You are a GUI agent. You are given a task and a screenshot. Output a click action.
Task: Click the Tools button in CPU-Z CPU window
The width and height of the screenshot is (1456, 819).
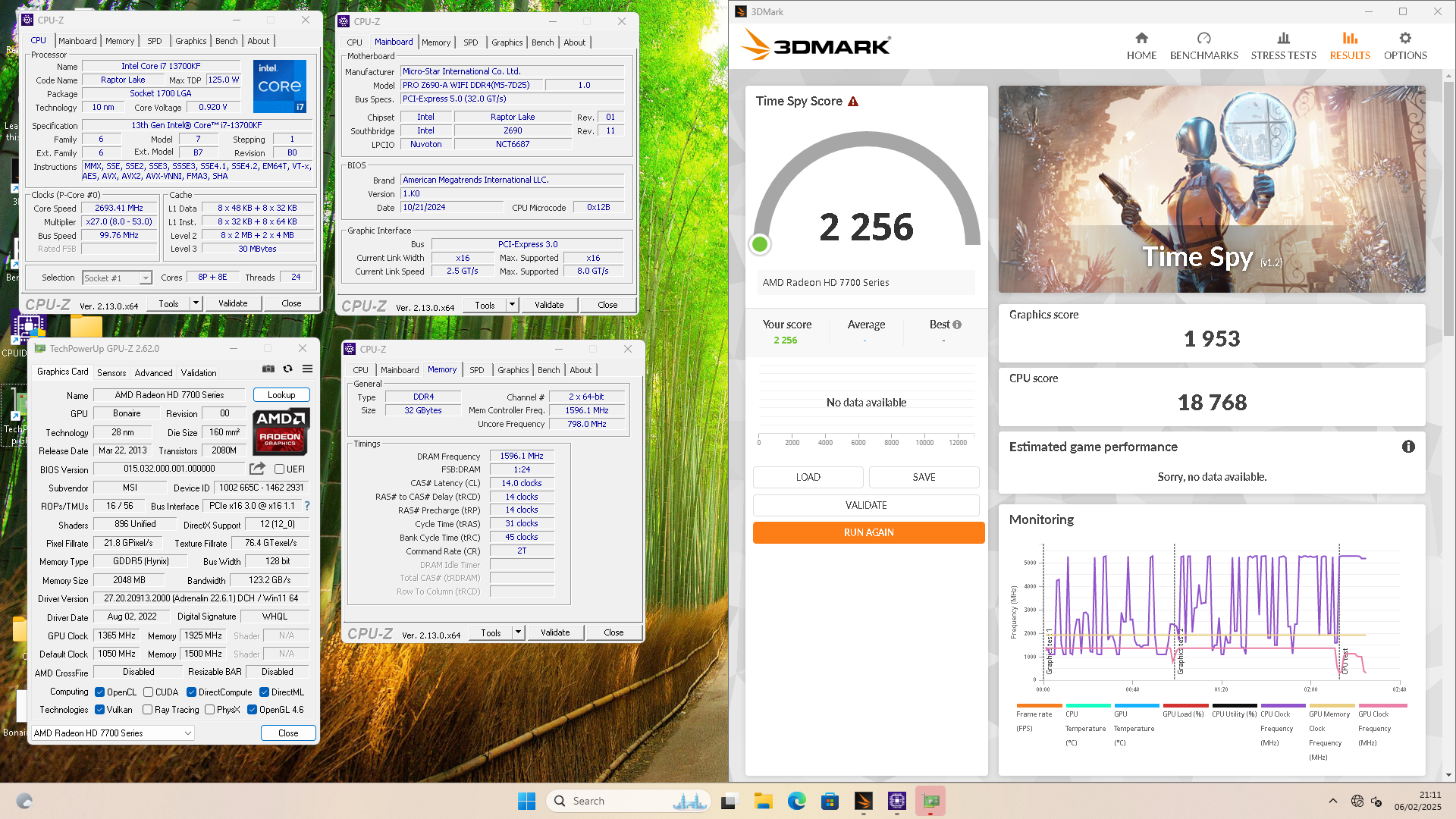click(x=168, y=303)
